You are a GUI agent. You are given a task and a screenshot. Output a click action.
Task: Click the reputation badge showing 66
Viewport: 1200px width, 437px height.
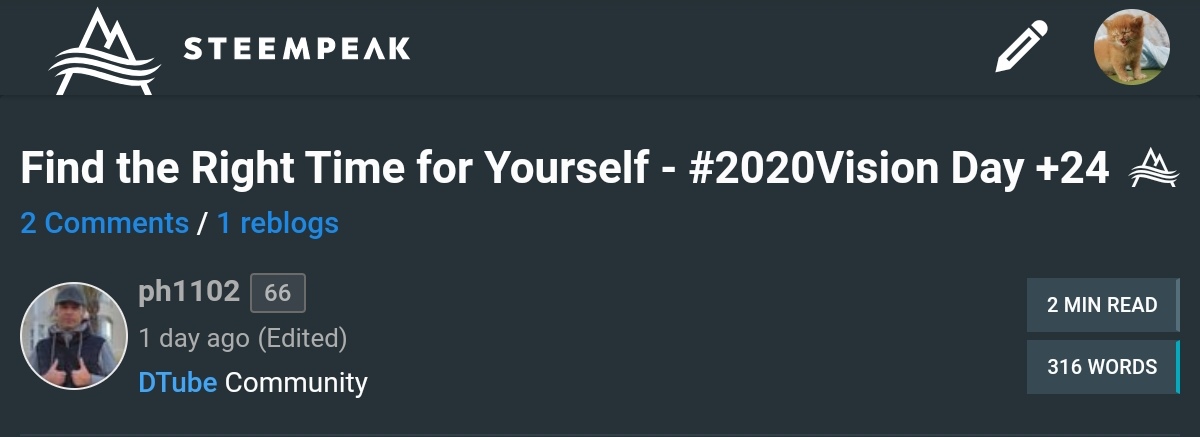point(277,293)
